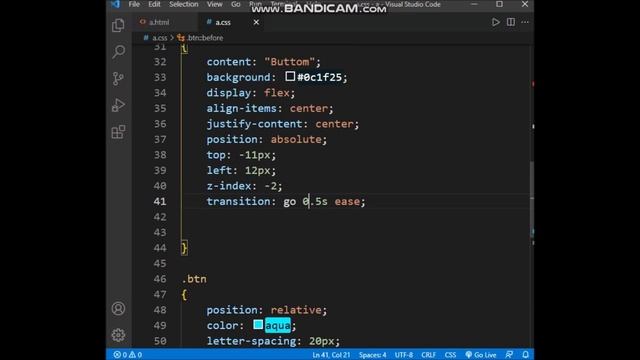Viewport: 640px width, 360px height.
Task: Click line number 41 in the gutter
Action: (160, 202)
